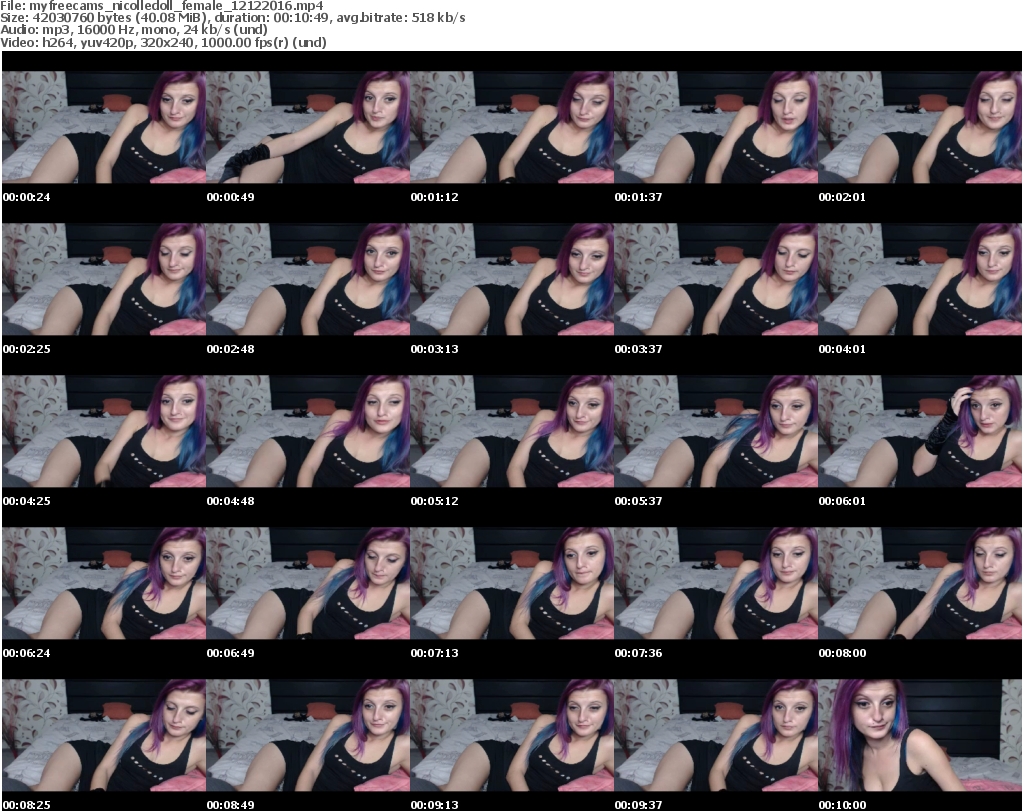Click the 00:08:25 timestamp label

(27, 805)
